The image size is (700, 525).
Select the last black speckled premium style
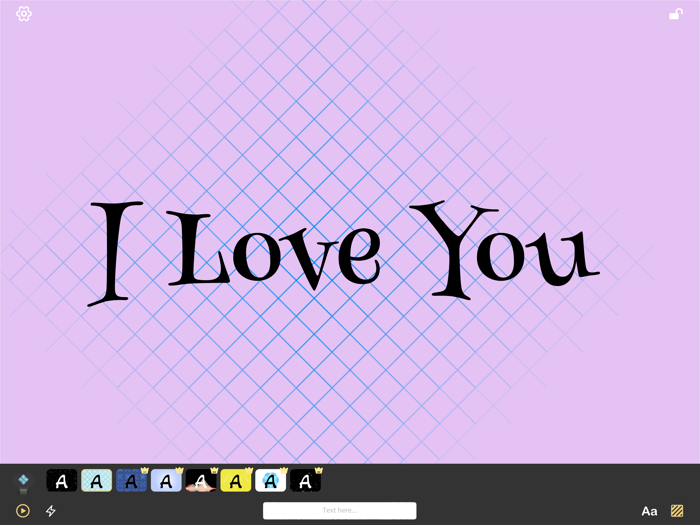point(305,481)
